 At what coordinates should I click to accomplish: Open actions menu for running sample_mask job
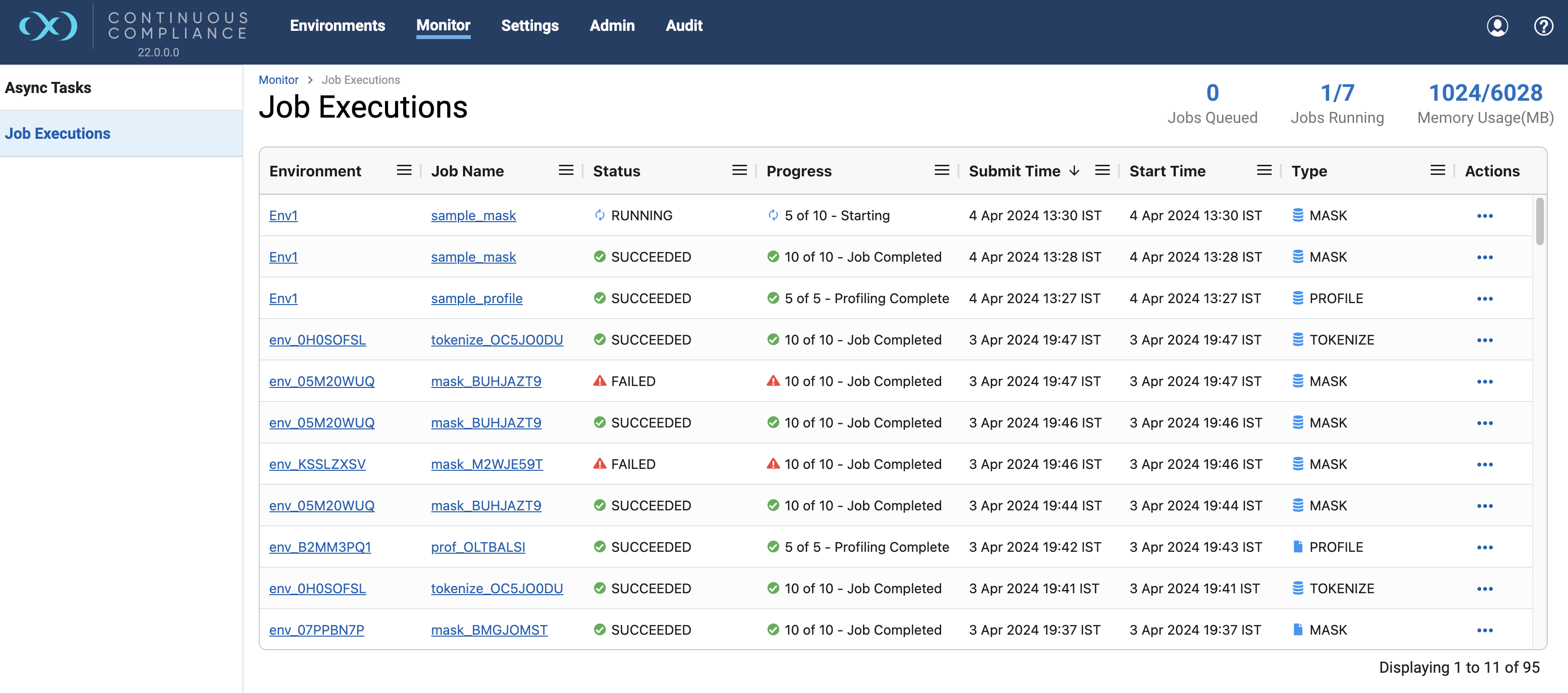pos(1484,216)
